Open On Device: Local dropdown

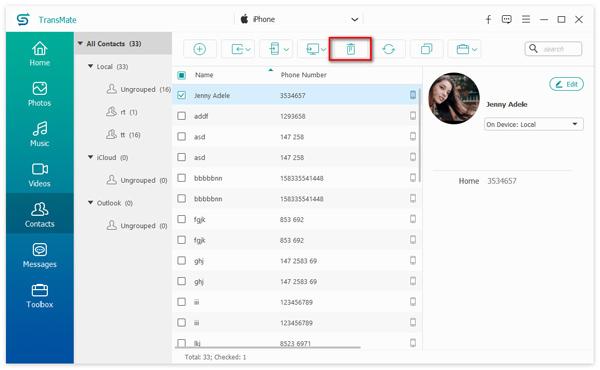[533, 124]
